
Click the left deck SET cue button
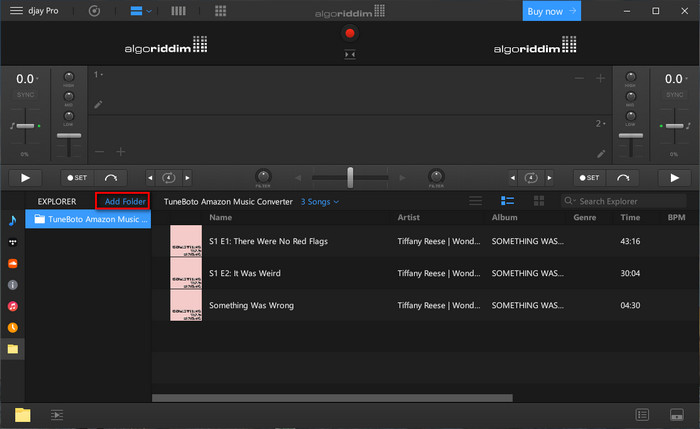[x=77, y=178]
